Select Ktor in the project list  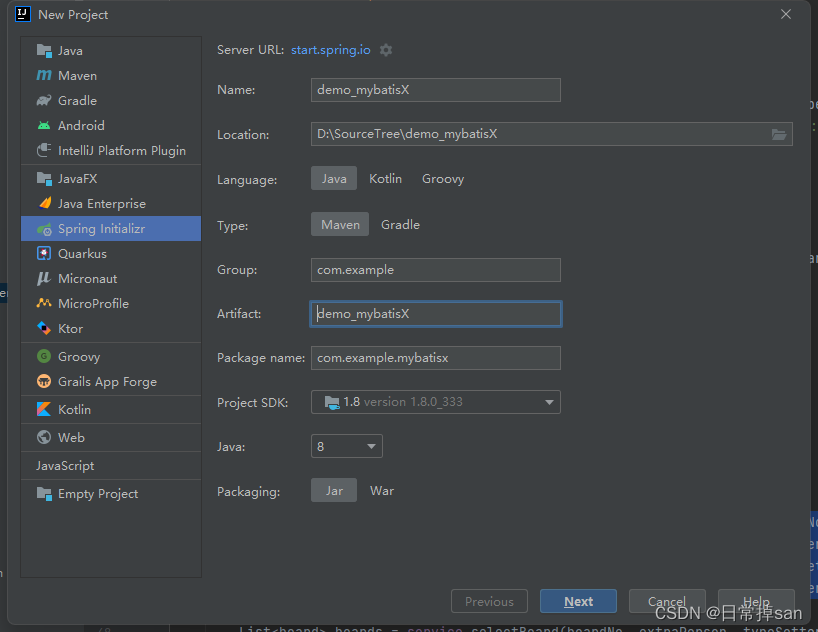pyautogui.click(x=111, y=328)
